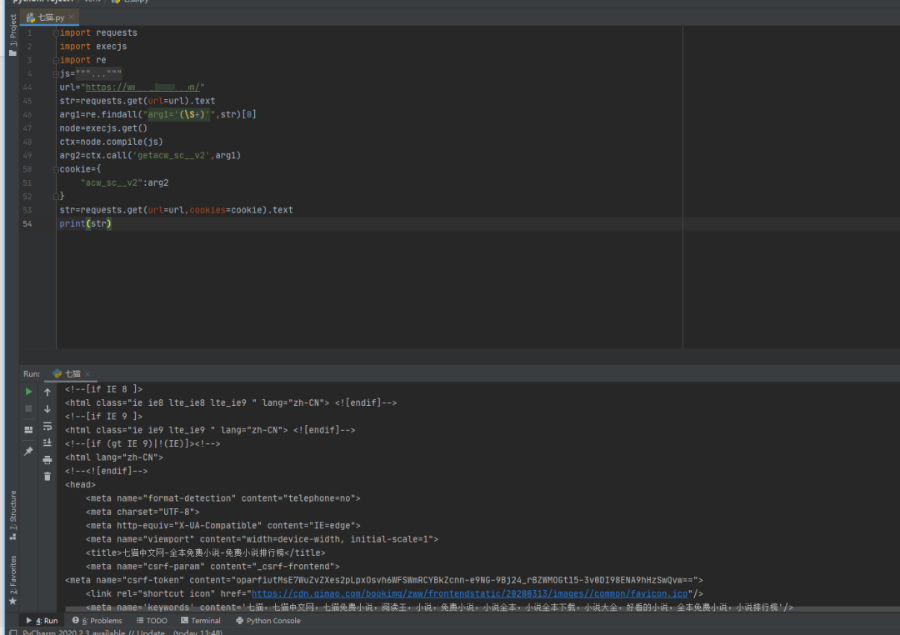The width and height of the screenshot is (900, 635).
Task: Open the TODO tool window
Action: 151,620
